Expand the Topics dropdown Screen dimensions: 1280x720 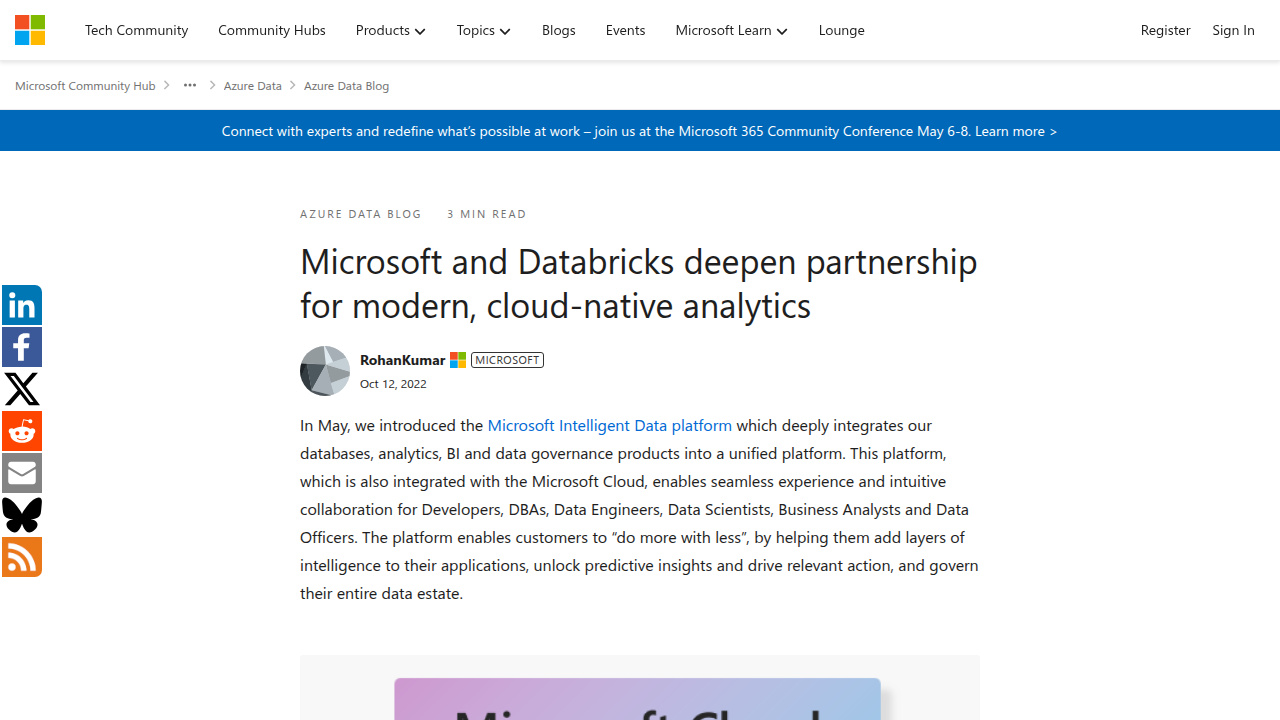[483, 30]
